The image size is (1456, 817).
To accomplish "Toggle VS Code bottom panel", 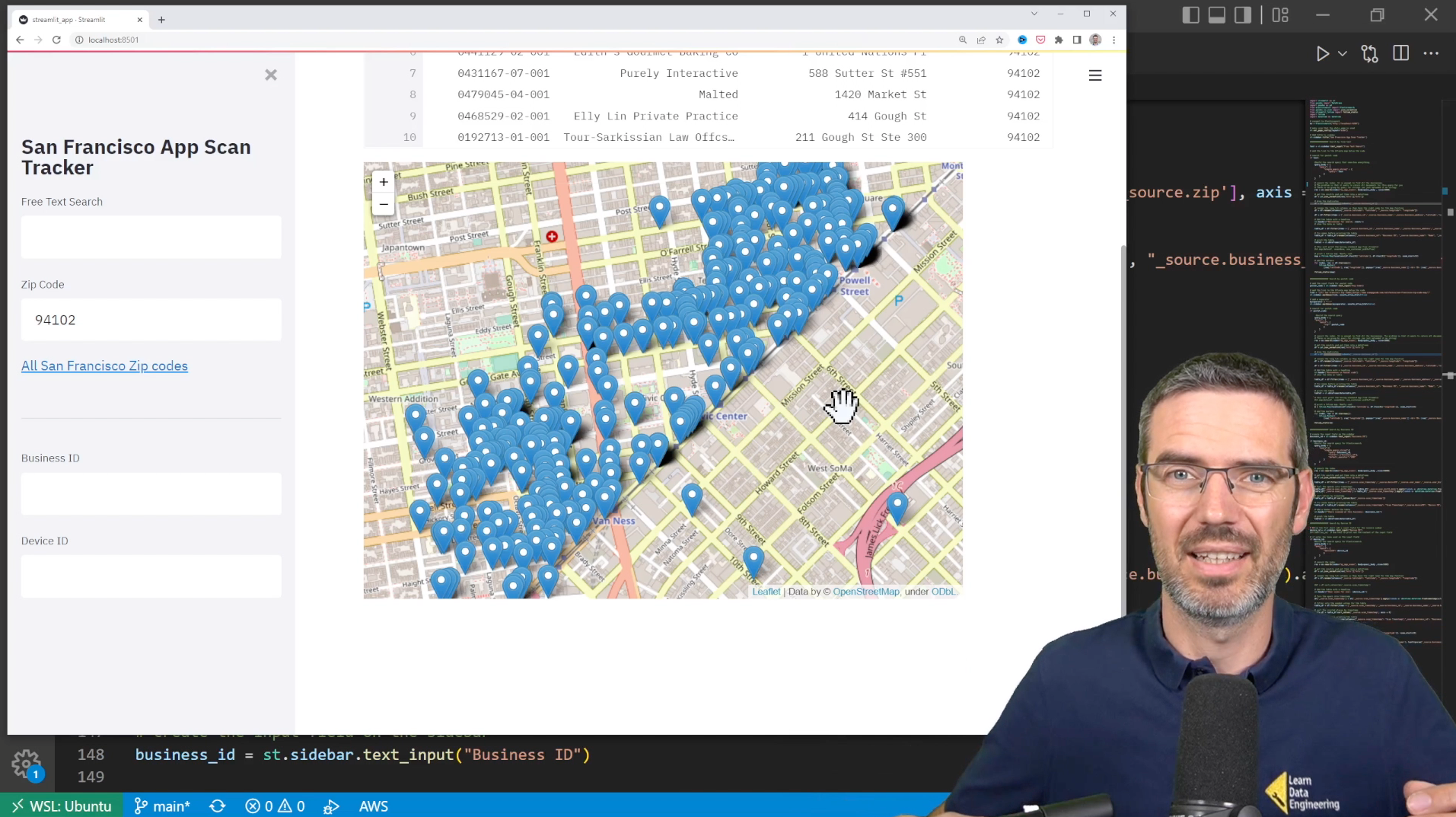I will pyautogui.click(x=1217, y=14).
